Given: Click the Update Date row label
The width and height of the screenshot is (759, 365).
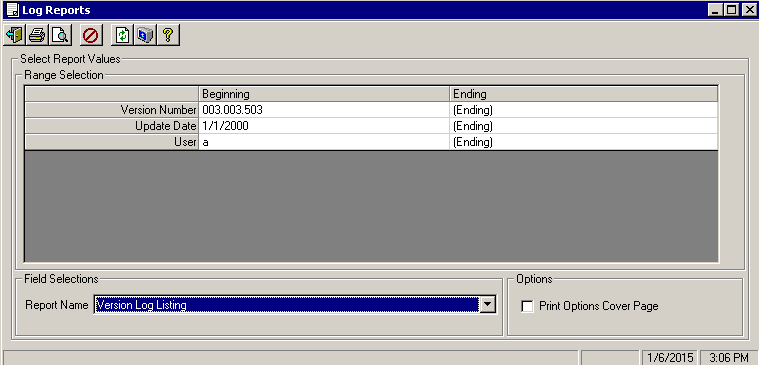Looking at the screenshot, I should 111,126.
